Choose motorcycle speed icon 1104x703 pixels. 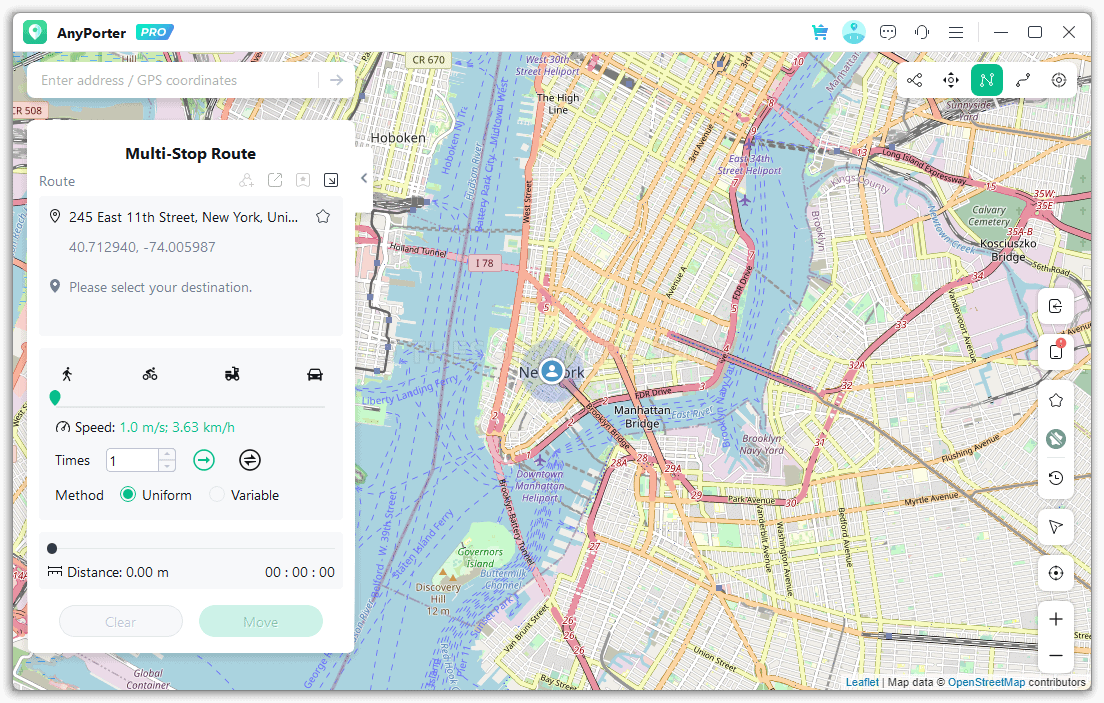232,374
